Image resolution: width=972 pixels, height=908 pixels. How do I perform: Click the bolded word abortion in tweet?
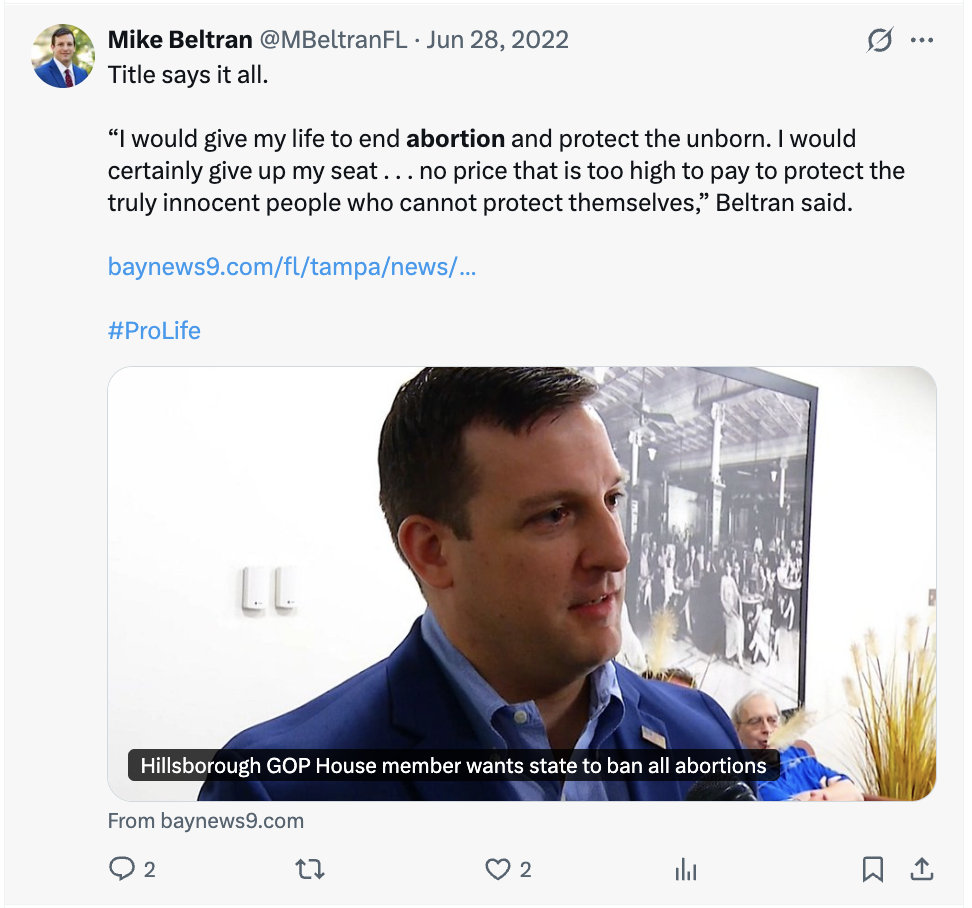455,139
